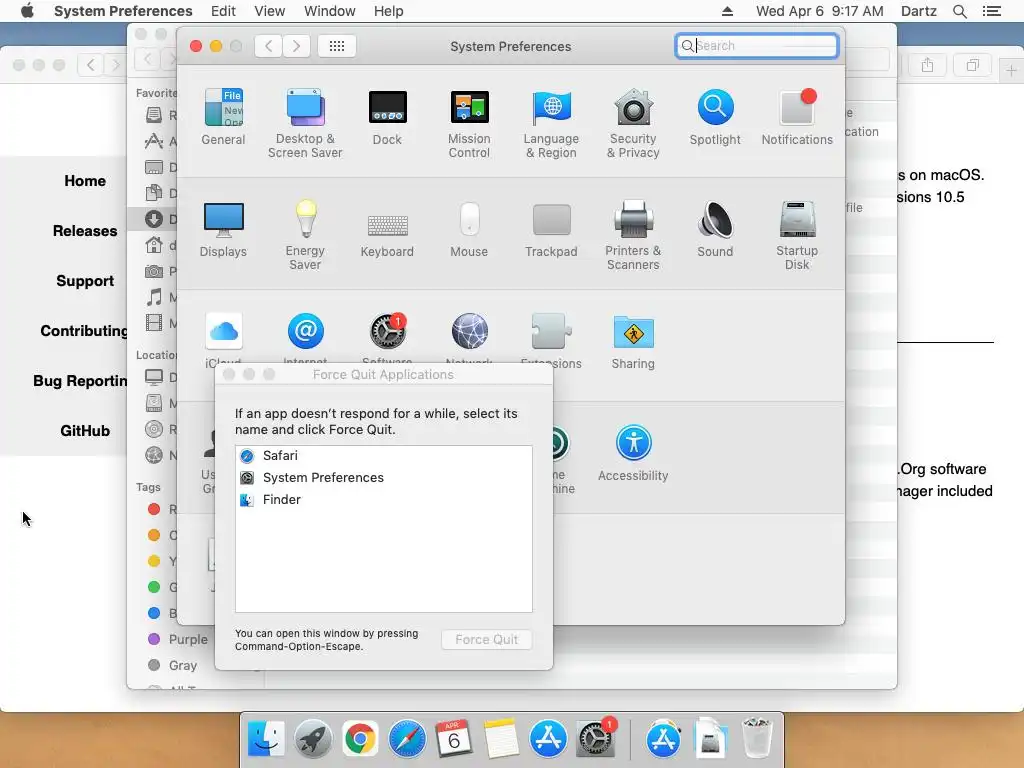Select System Preferences in Force Quit list
1024x768 pixels.
point(383,477)
